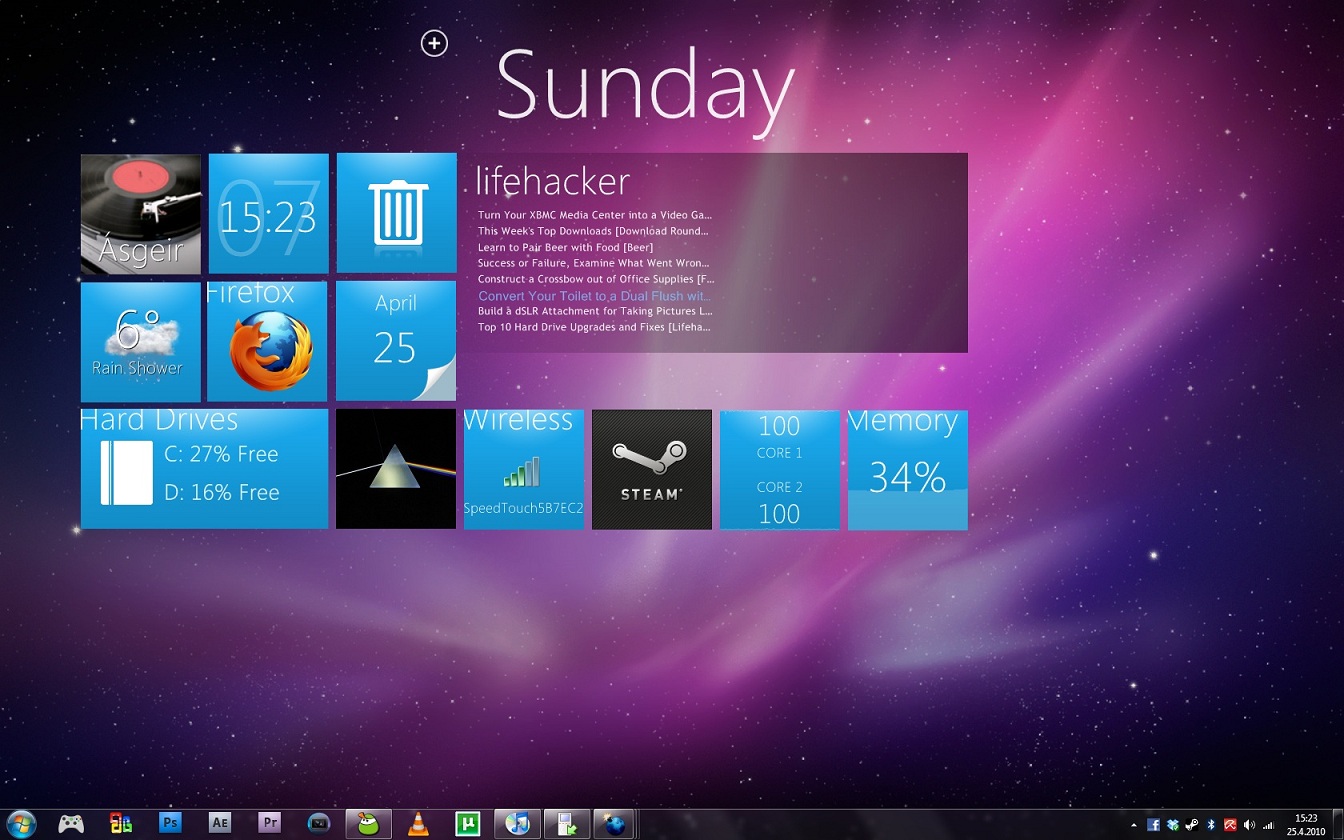Open Dropbox from the system tray
This screenshot has width=1344, height=840.
(1172, 825)
